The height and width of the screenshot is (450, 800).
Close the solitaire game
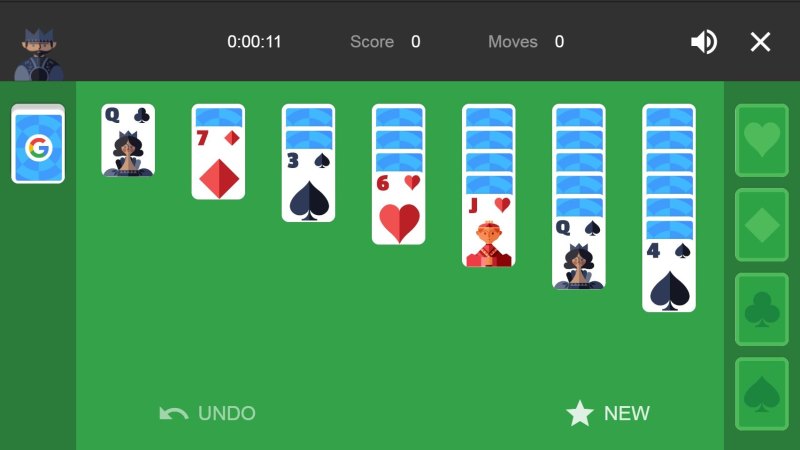point(760,42)
